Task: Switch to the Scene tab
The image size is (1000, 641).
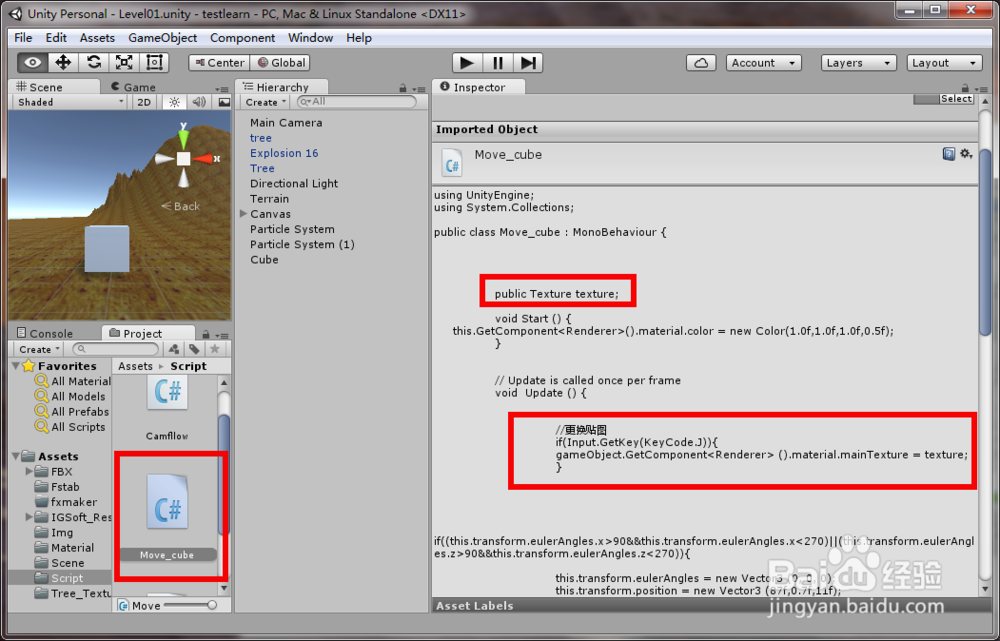Action: 55,87
